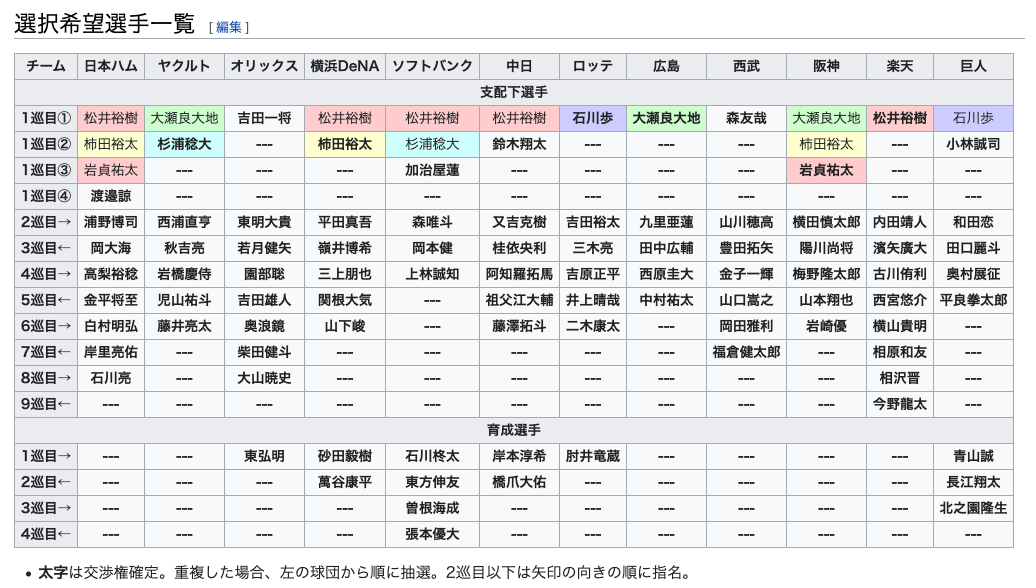This screenshot has width=1036, height=588.
Task: Click the 西浦直亨 cell
Action: pyautogui.click(x=184, y=222)
